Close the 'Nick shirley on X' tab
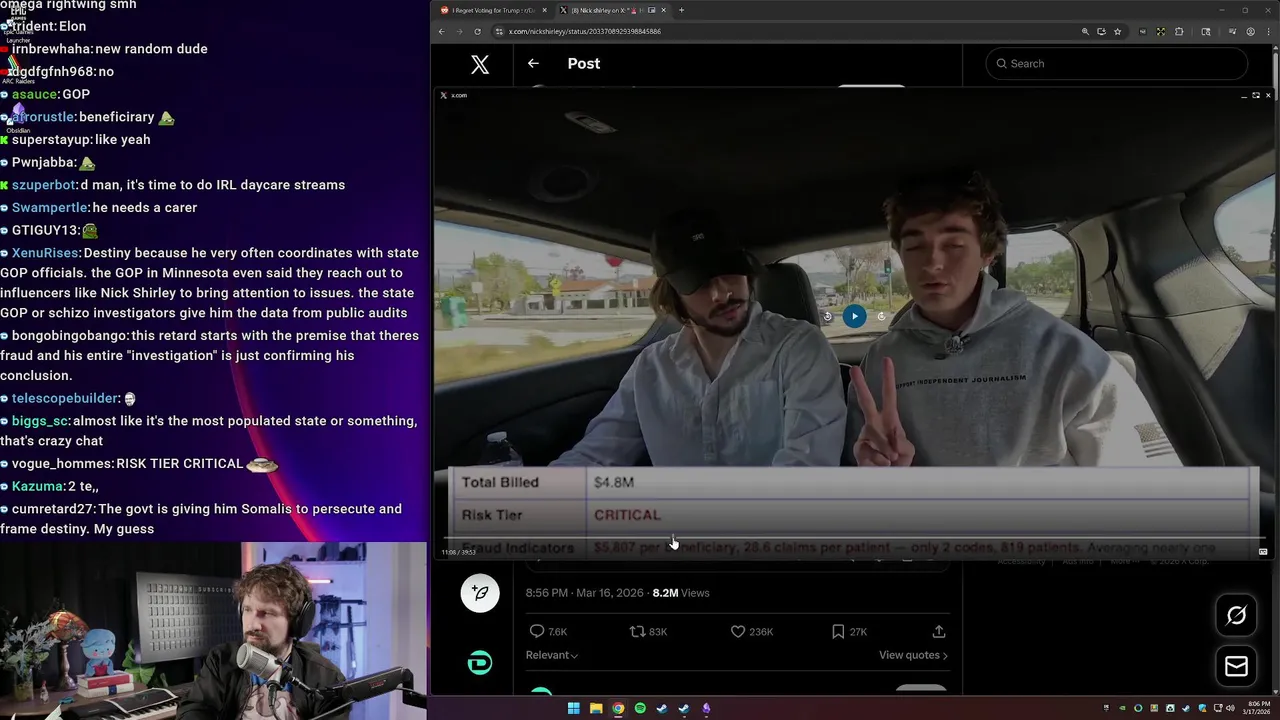This screenshot has height=720, width=1280. point(663,10)
